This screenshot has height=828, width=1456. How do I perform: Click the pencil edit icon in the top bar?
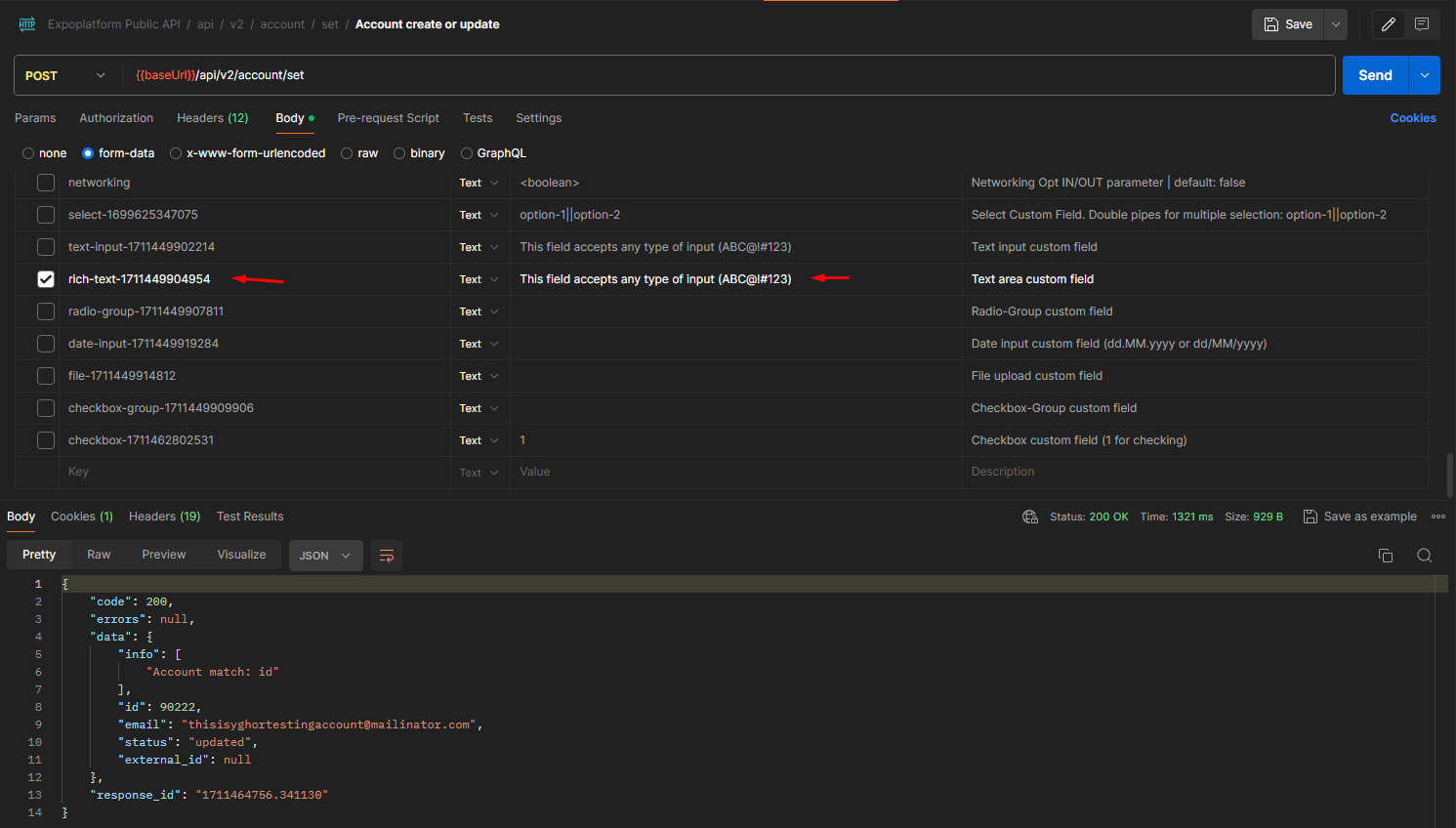point(1388,23)
